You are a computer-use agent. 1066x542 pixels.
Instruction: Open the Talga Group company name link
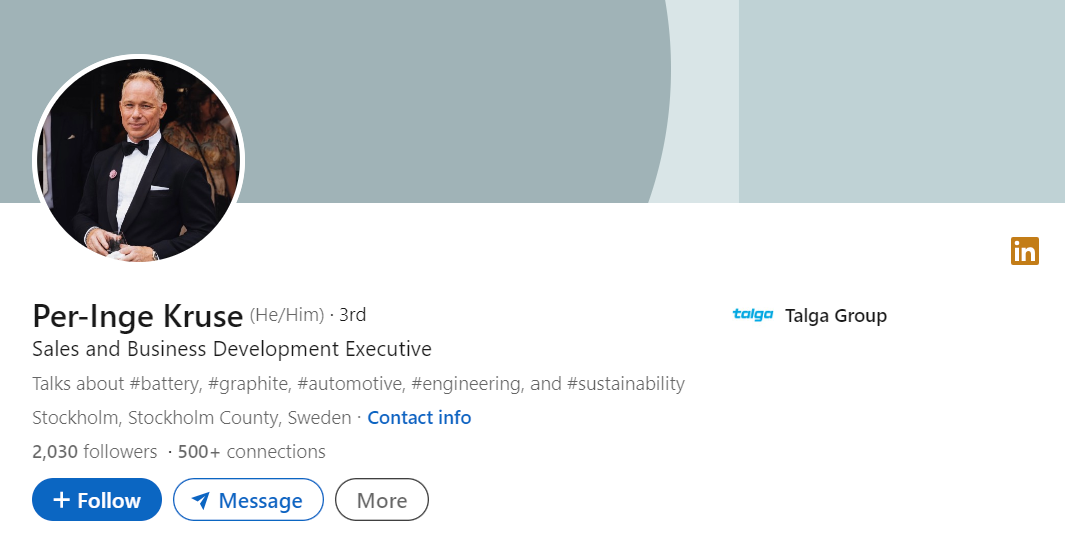pos(836,316)
